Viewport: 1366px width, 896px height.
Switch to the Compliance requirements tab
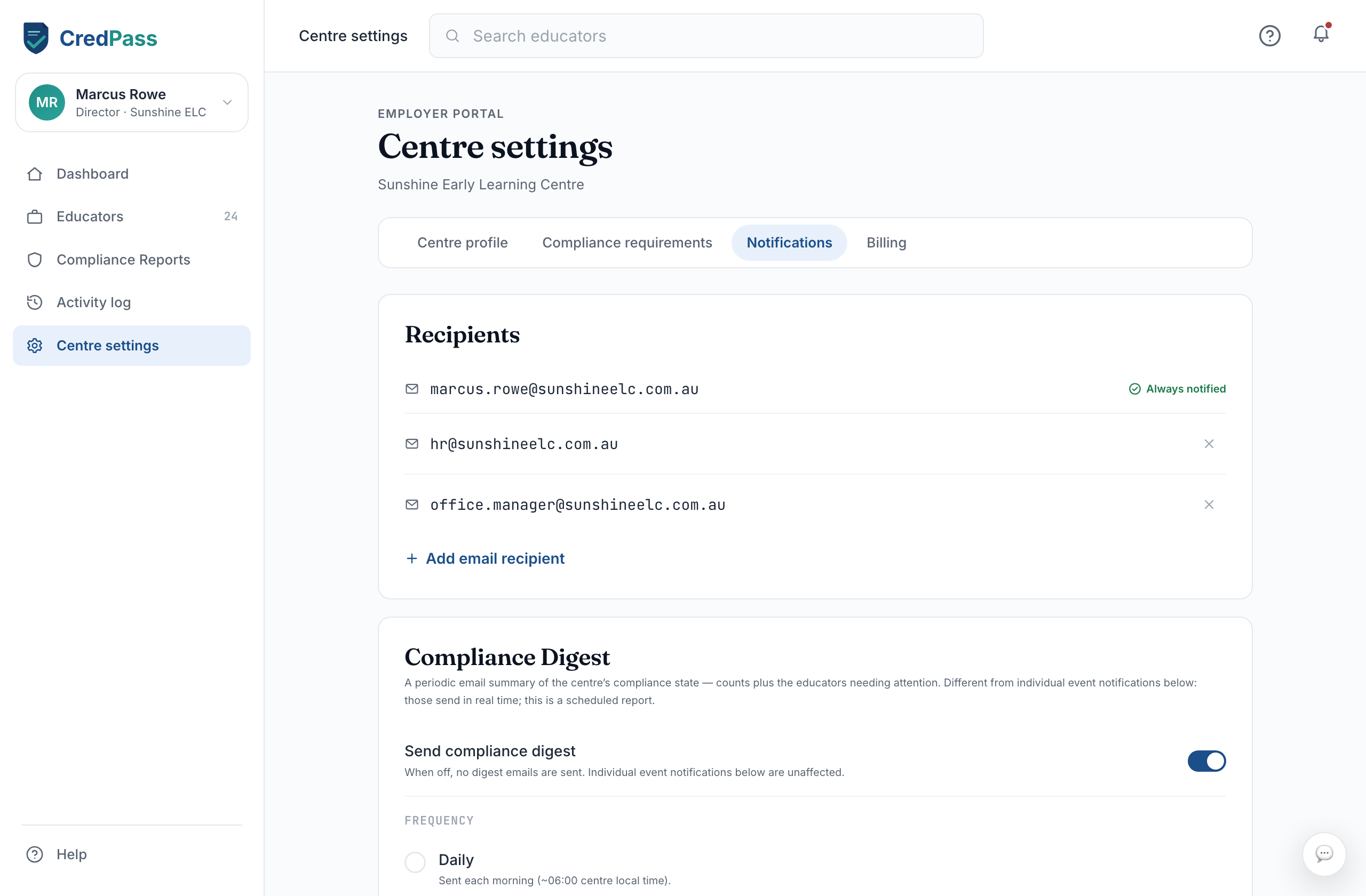627,243
